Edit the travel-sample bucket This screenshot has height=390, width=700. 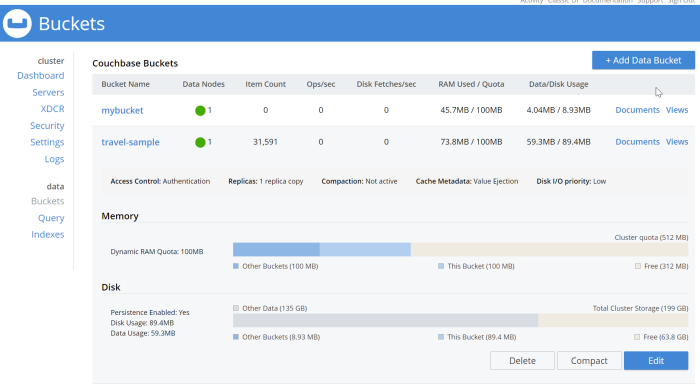pos(656,361)
